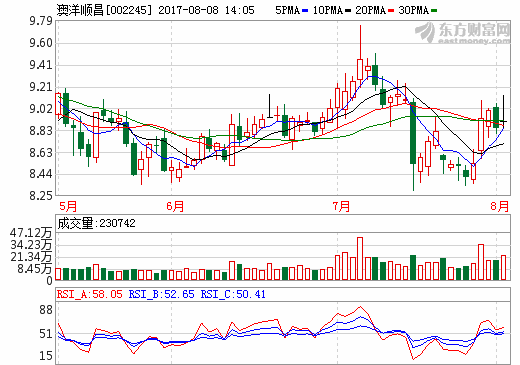Viewport: 520px width, 365px height.
Task: Select the 5月 month marker
Action: click(68, 206)
